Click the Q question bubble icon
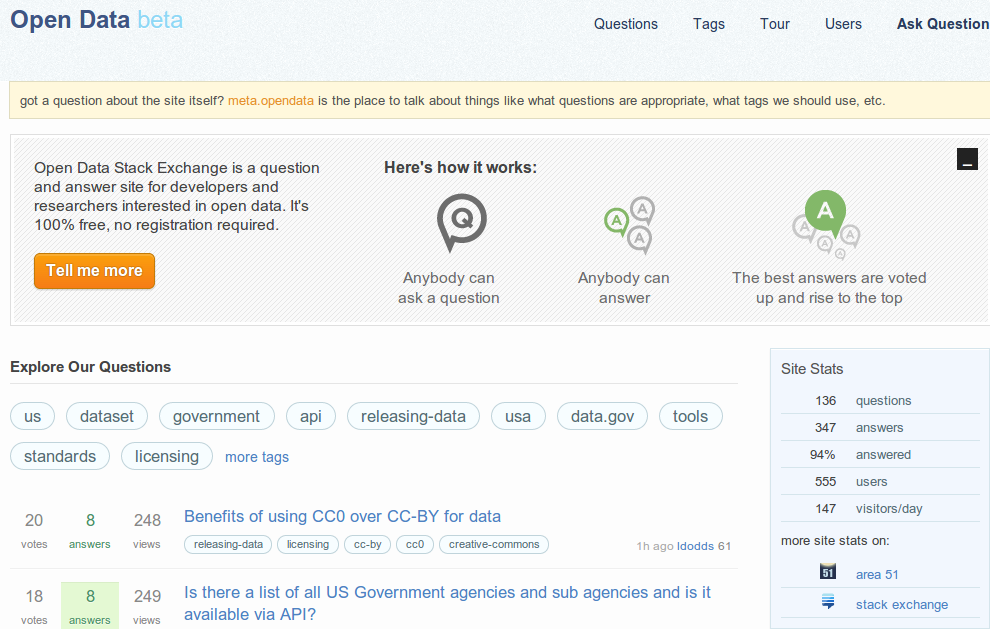The image size is (990, 629). (x=462, y=223)
